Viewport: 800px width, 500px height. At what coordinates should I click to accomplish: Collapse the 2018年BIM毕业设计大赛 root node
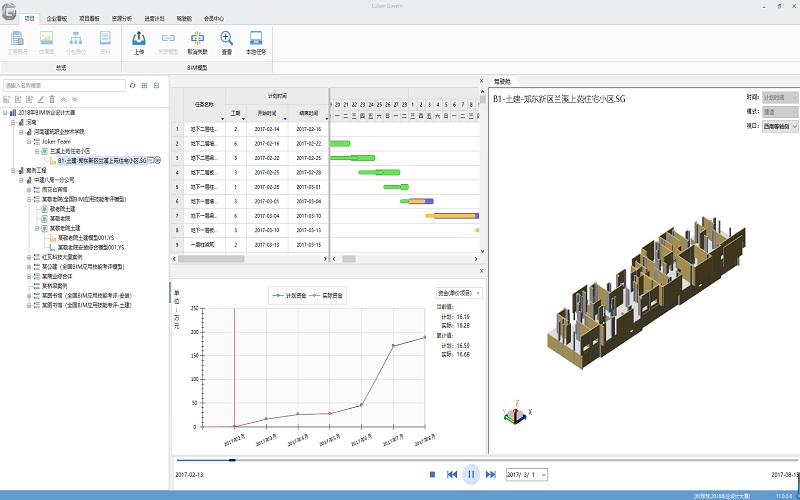click(x=5, y=113)
